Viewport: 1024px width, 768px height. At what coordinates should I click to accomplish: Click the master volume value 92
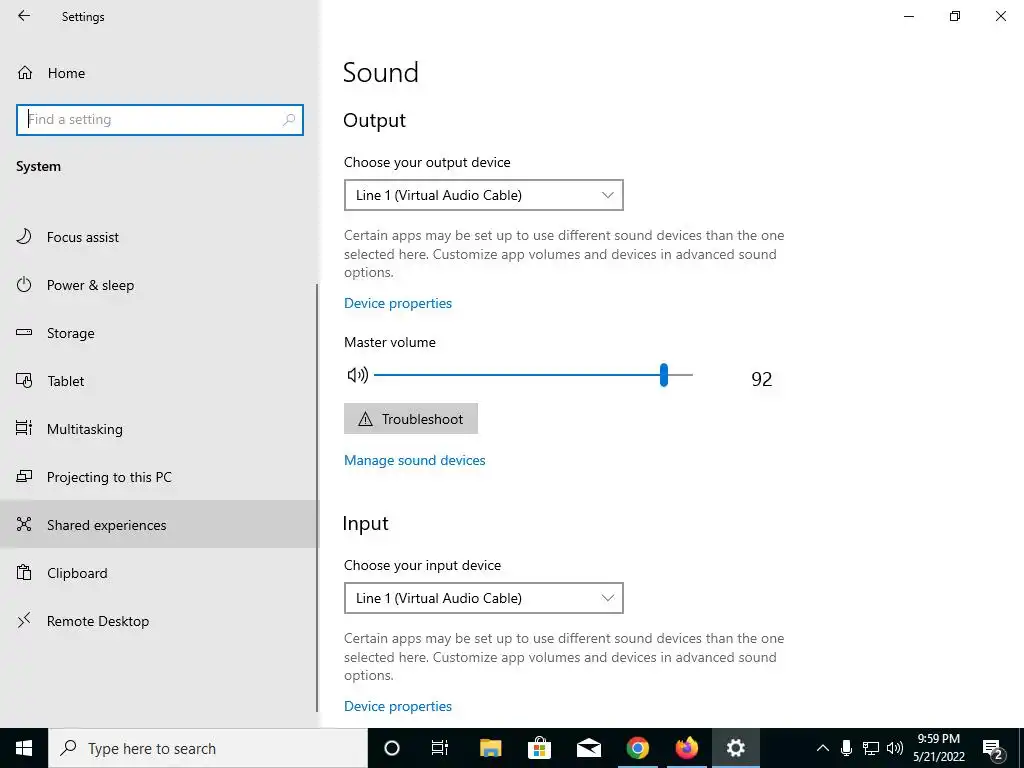pyautogui.click(x=761, y=379)
